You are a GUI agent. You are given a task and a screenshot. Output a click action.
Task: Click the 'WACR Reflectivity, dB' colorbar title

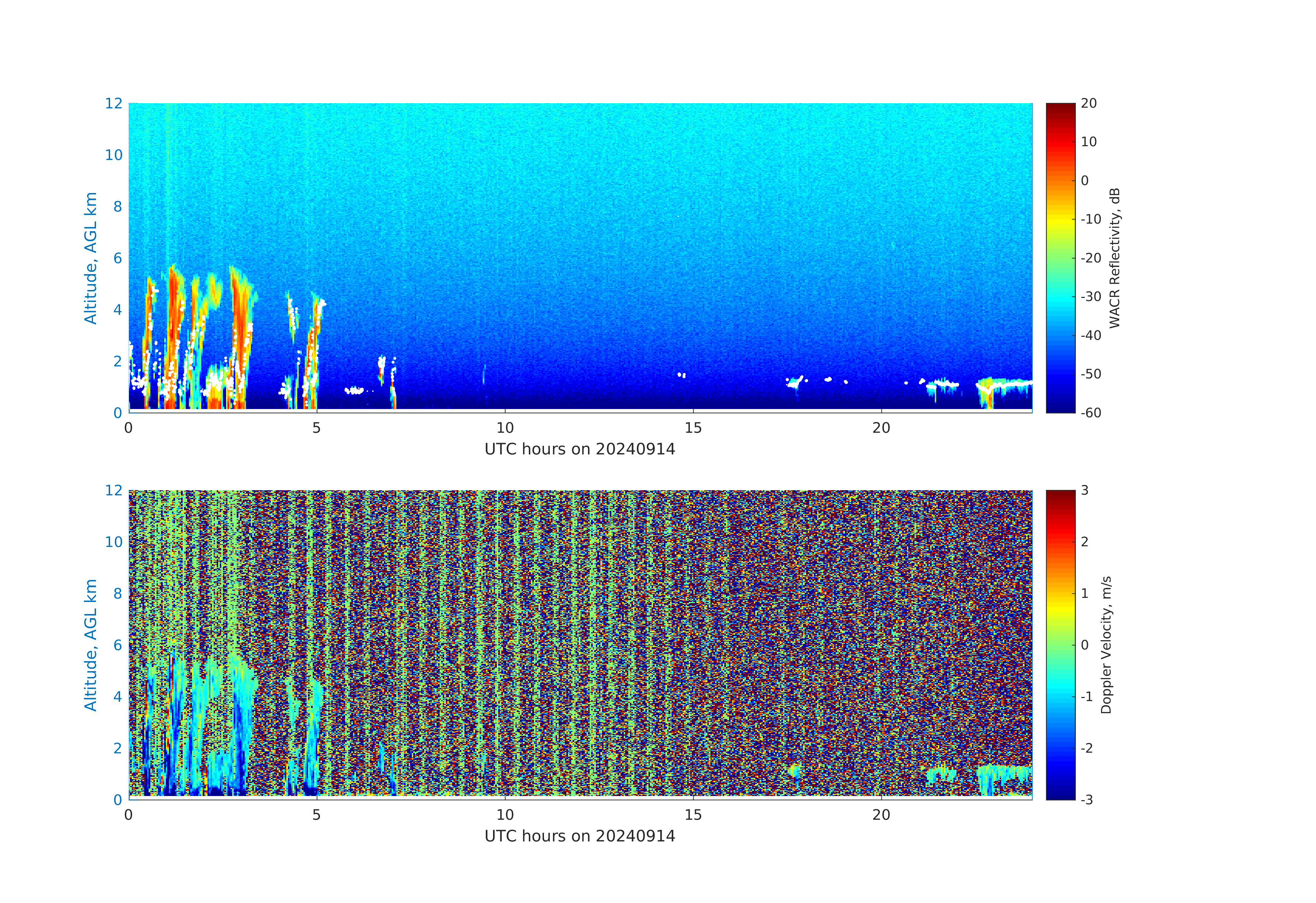(1114, 258)
